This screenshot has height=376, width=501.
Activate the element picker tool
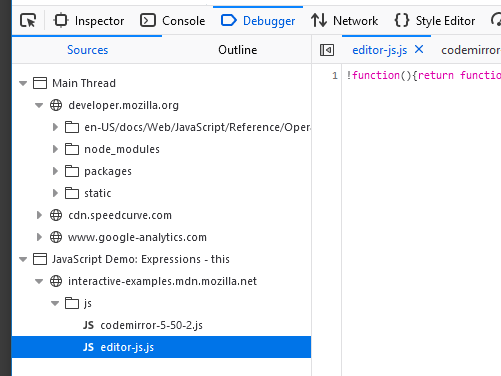tap(28, 21)
